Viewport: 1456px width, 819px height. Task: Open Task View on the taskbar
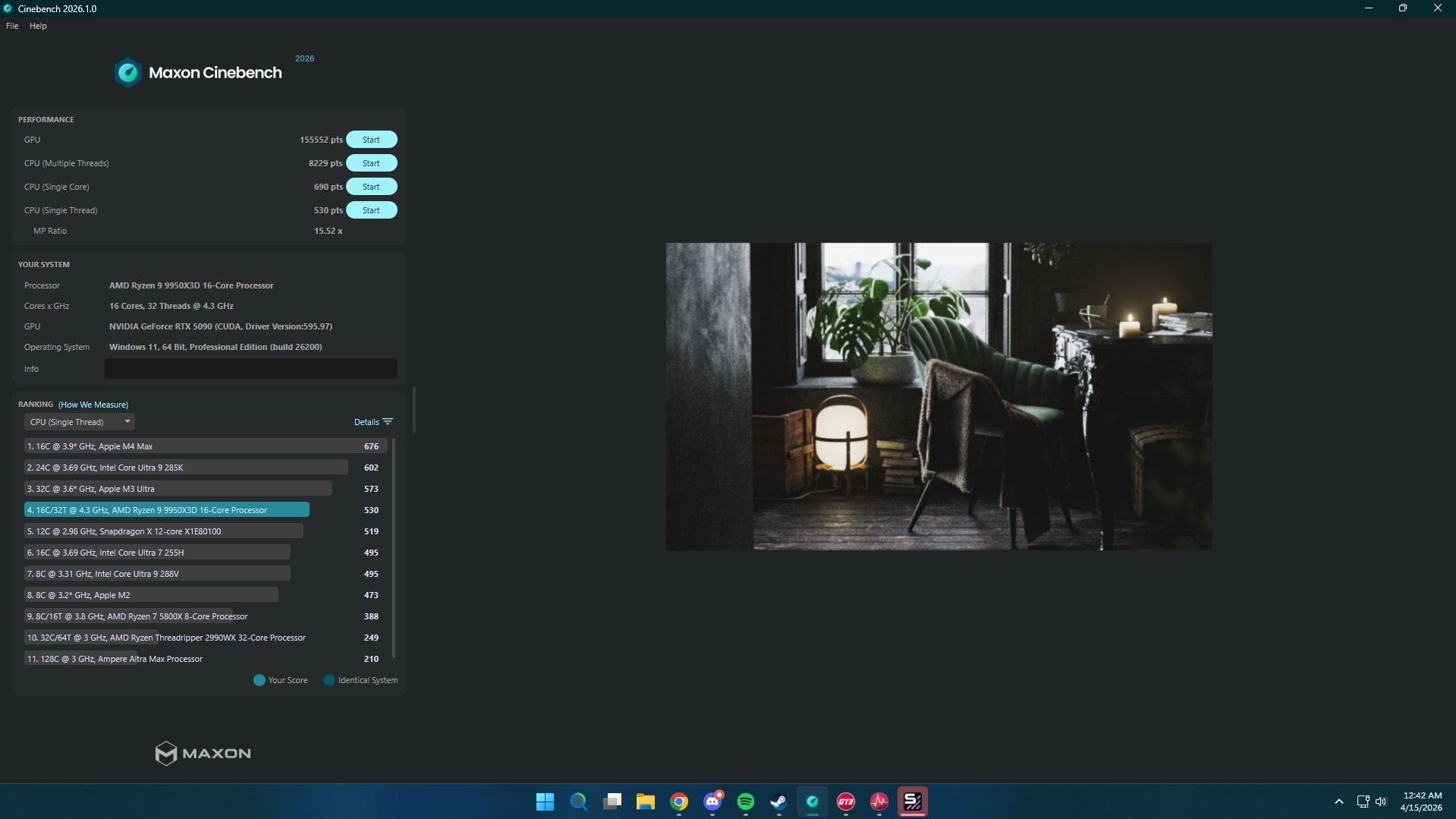(x=612, y=802)
